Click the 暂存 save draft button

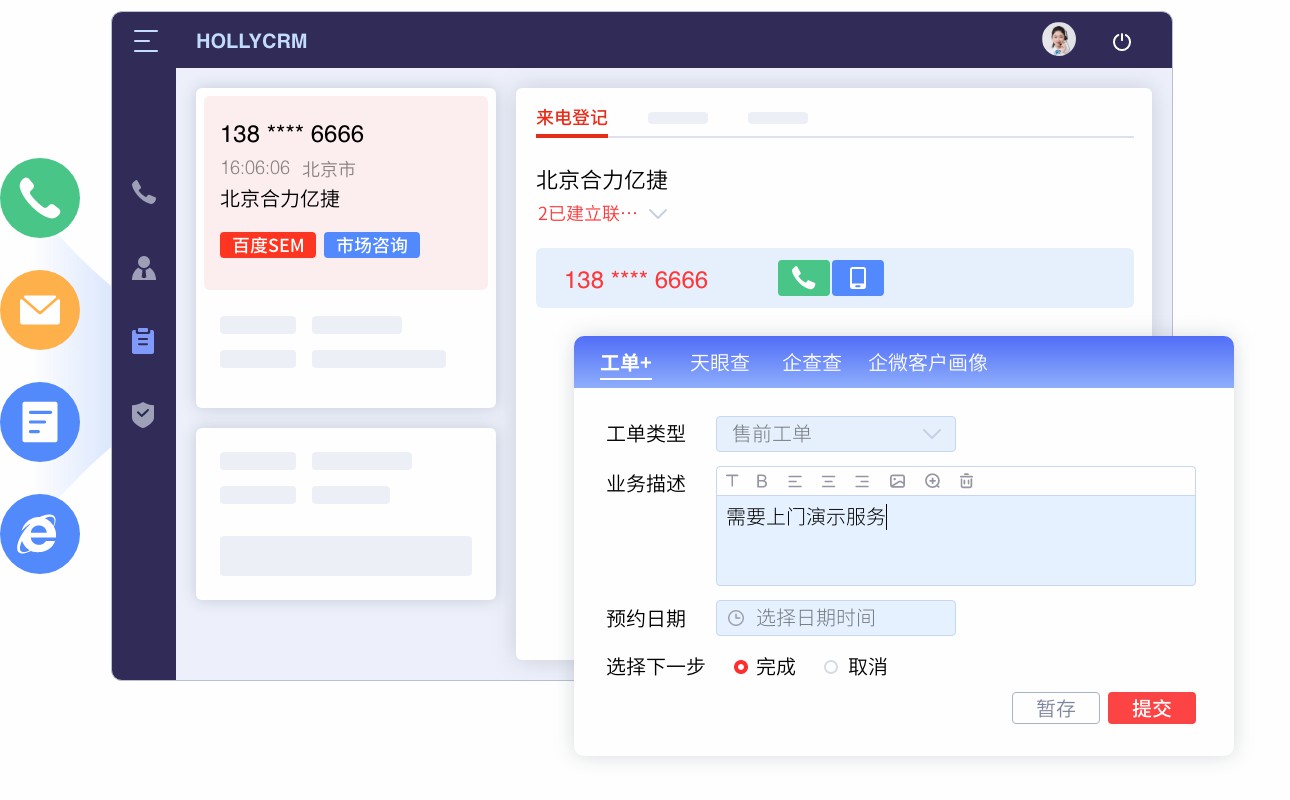[x=1055, y=708]
